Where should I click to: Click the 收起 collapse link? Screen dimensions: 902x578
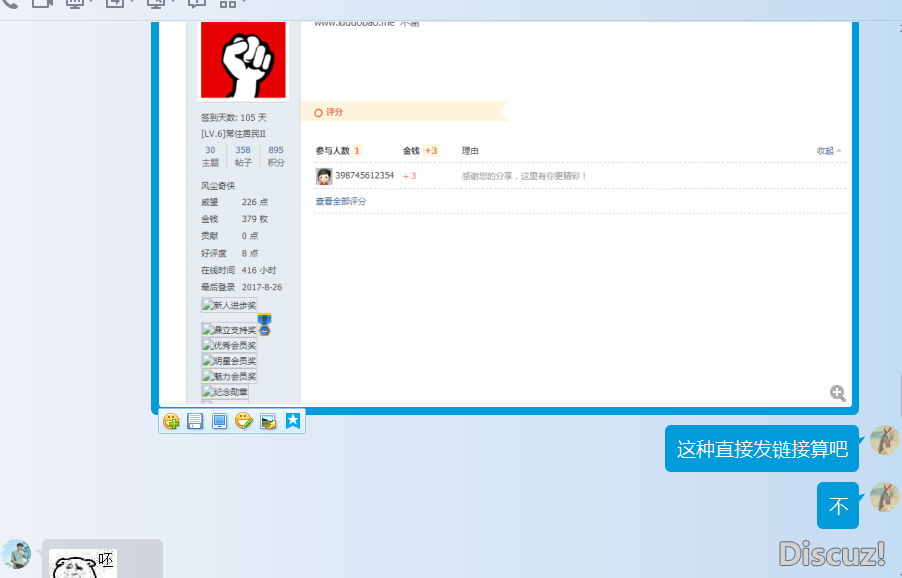[828, 151]
